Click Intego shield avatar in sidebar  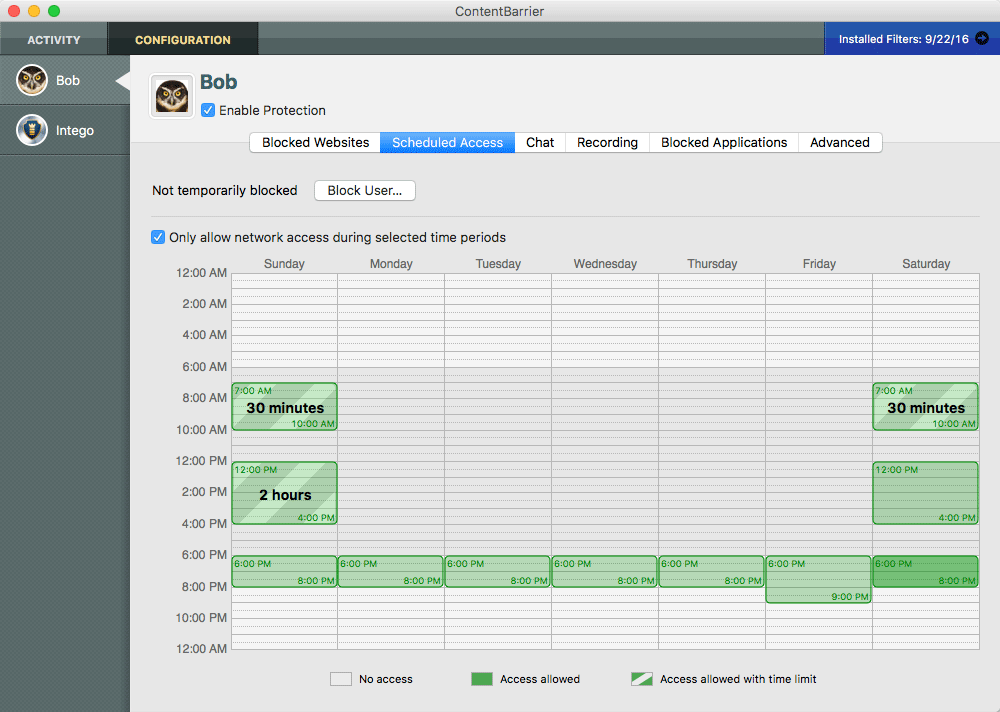32,130
